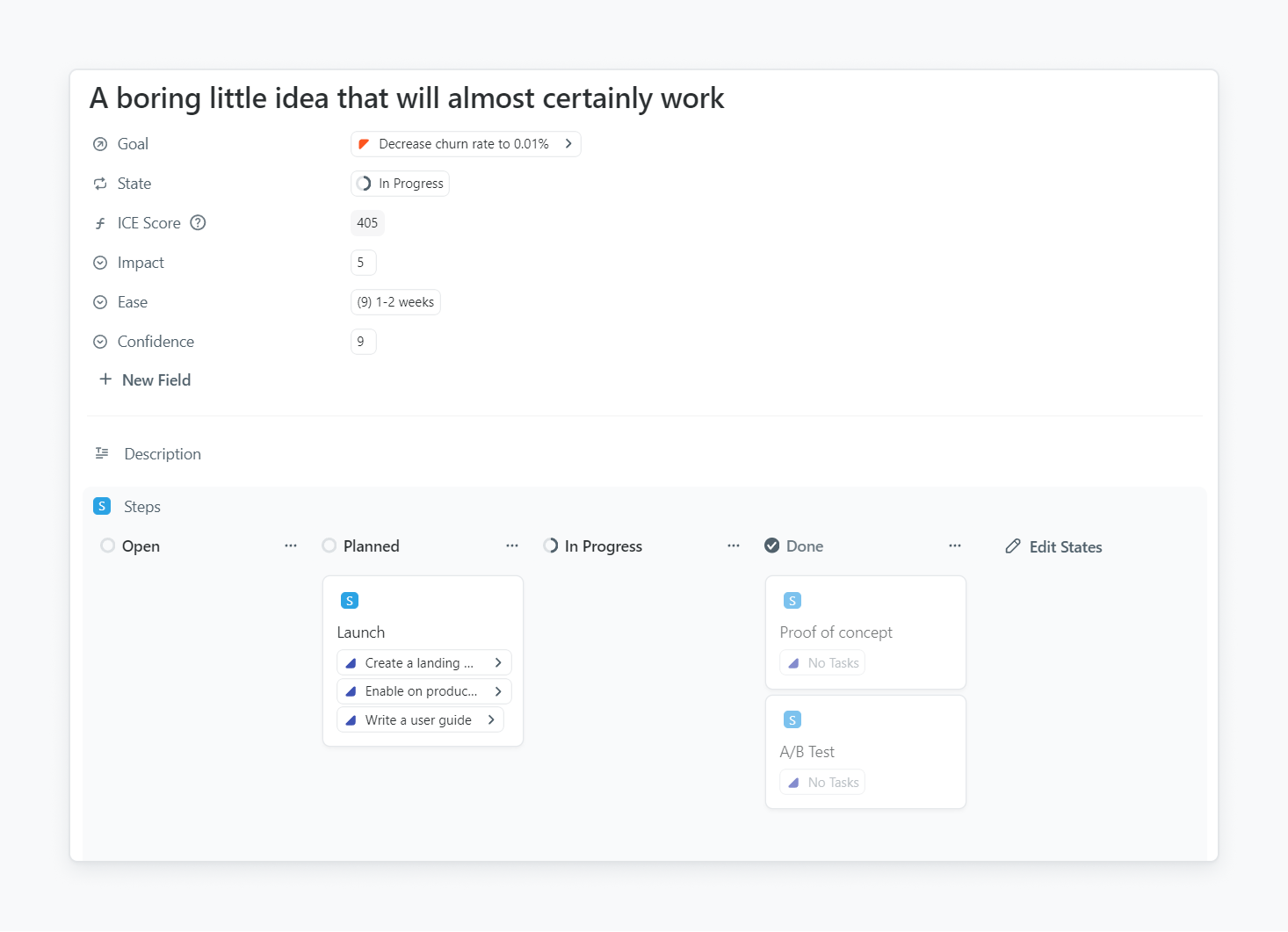Screen dimensions: 1288x932
Task: Click the Description text icon
Action: [102, 454]
